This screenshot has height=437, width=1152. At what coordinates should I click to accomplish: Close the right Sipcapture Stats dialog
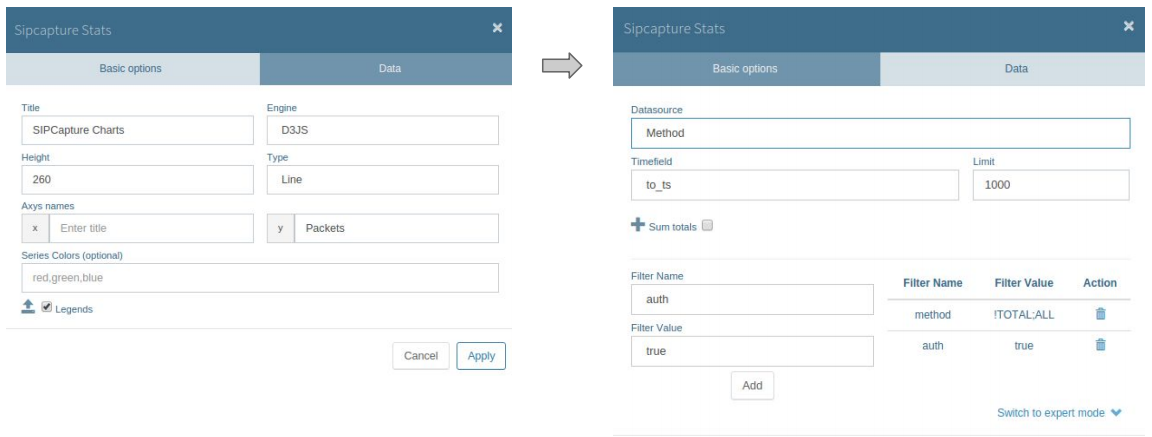tap(1128, 26)
